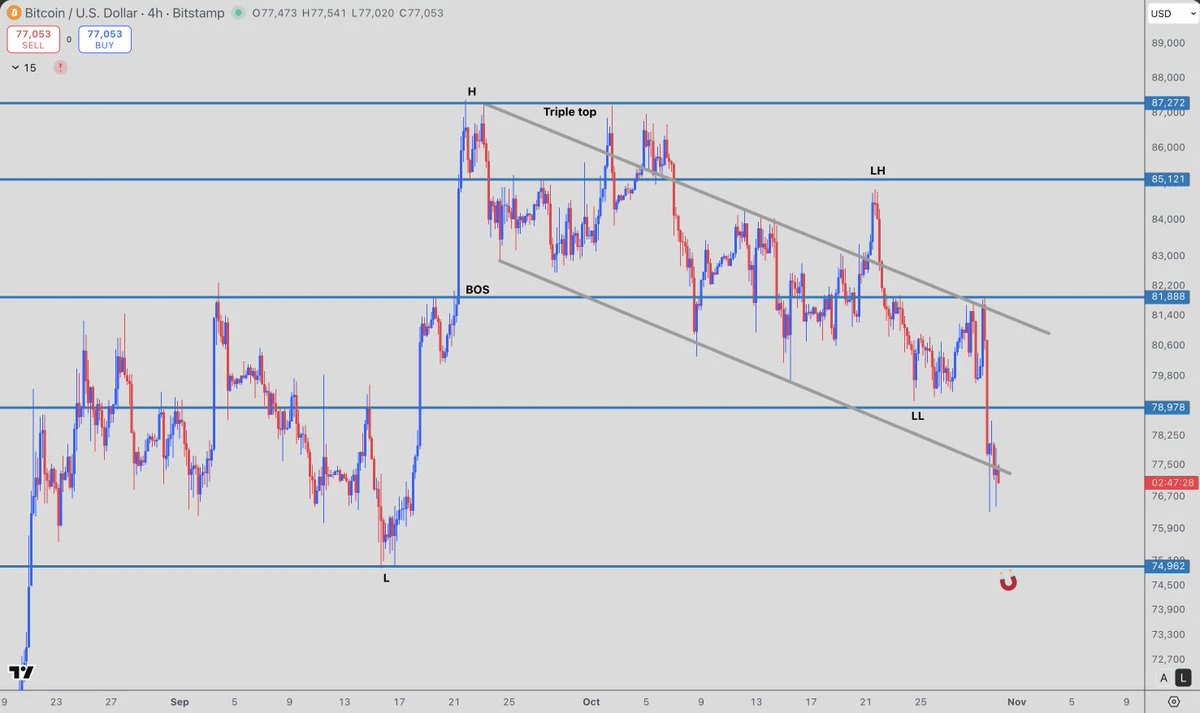Click the "Nov" label on time axis

click(1016, 701)
